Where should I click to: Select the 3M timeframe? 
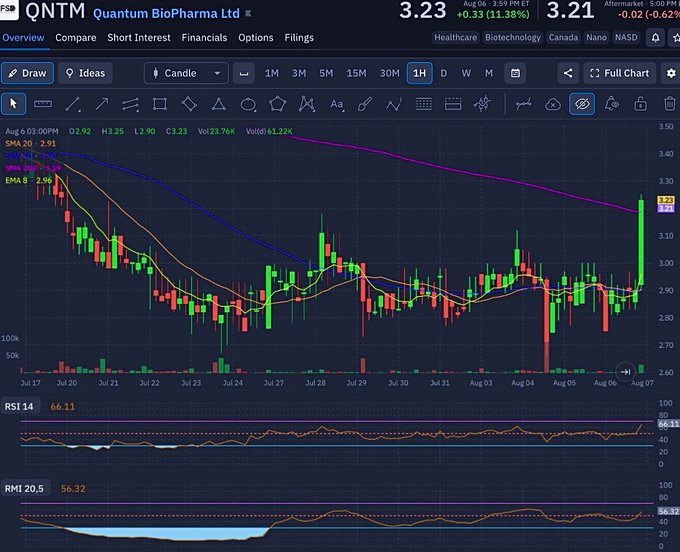point(299,73)
